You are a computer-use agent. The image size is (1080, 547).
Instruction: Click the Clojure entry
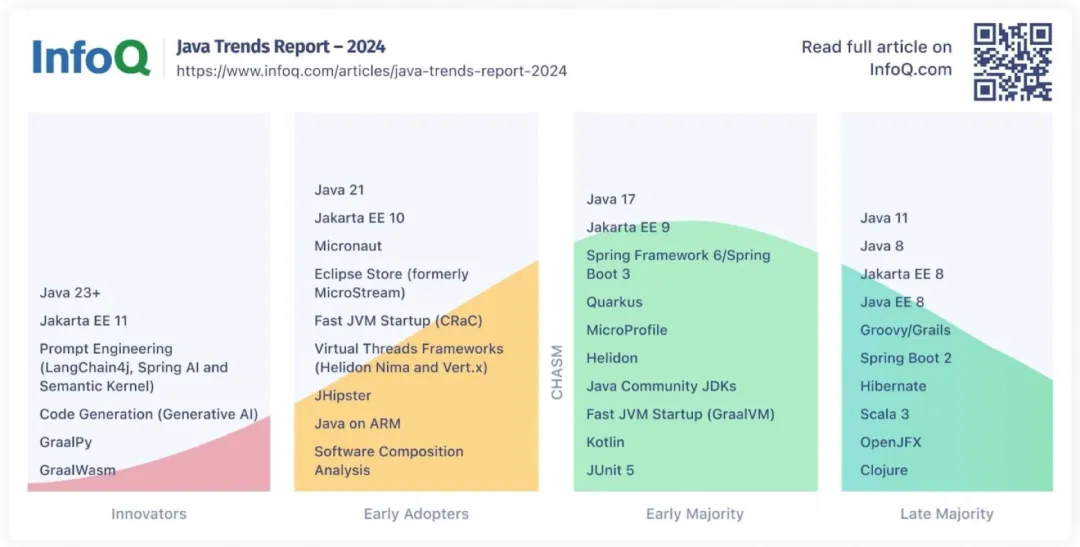884,470
